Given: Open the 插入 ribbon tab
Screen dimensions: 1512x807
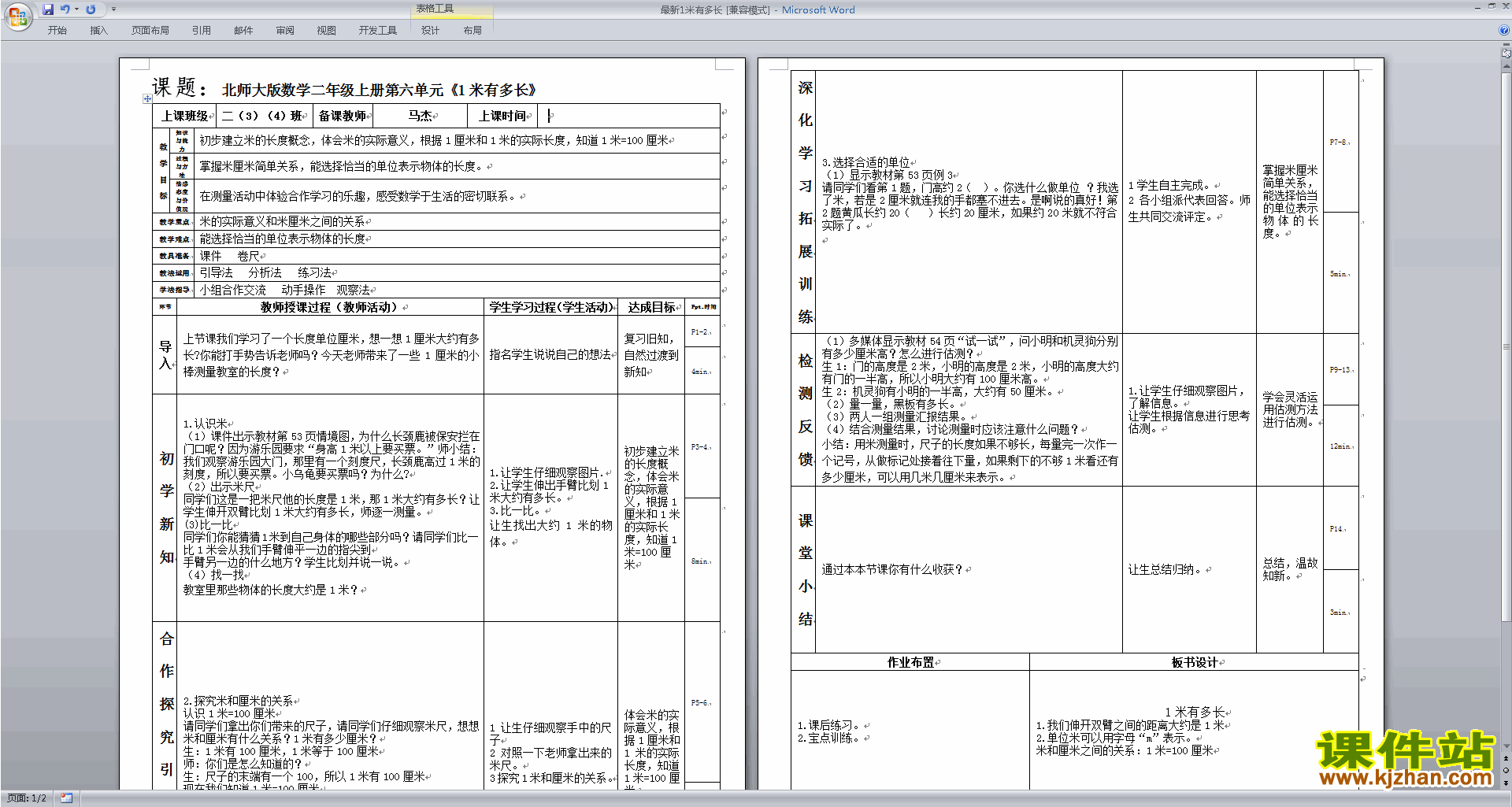Looking at the screenshot, I should tap(98, 31).
